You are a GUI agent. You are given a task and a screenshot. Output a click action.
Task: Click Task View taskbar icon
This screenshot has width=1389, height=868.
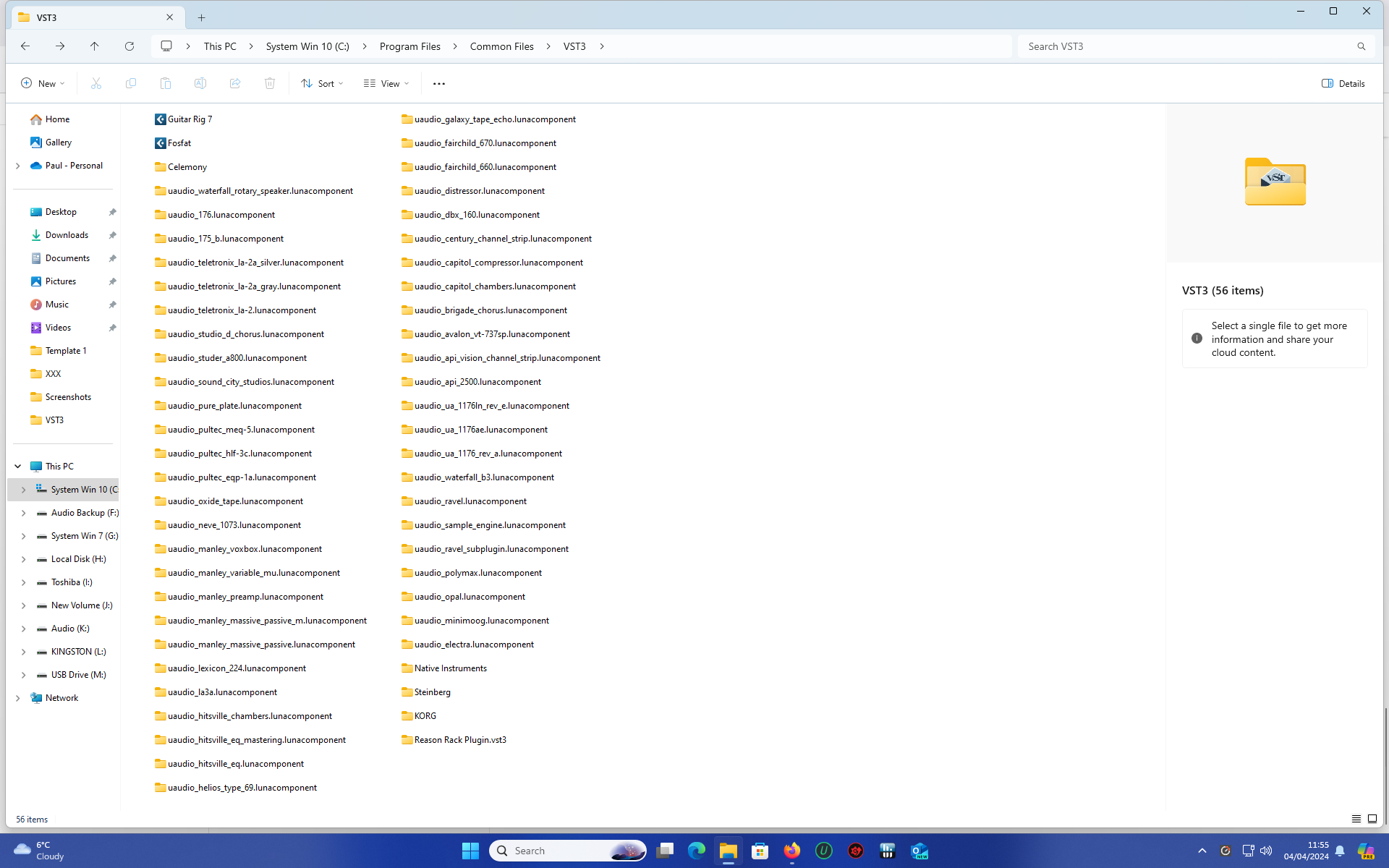[x=665, y=851]
